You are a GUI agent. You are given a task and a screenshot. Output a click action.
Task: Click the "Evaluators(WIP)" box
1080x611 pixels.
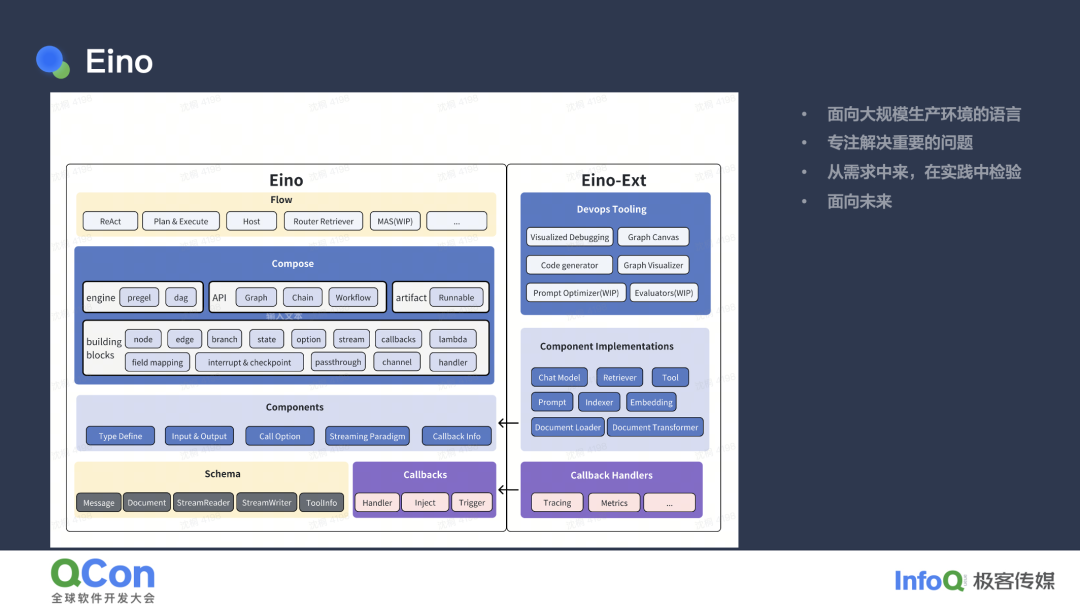pos(664,293)
